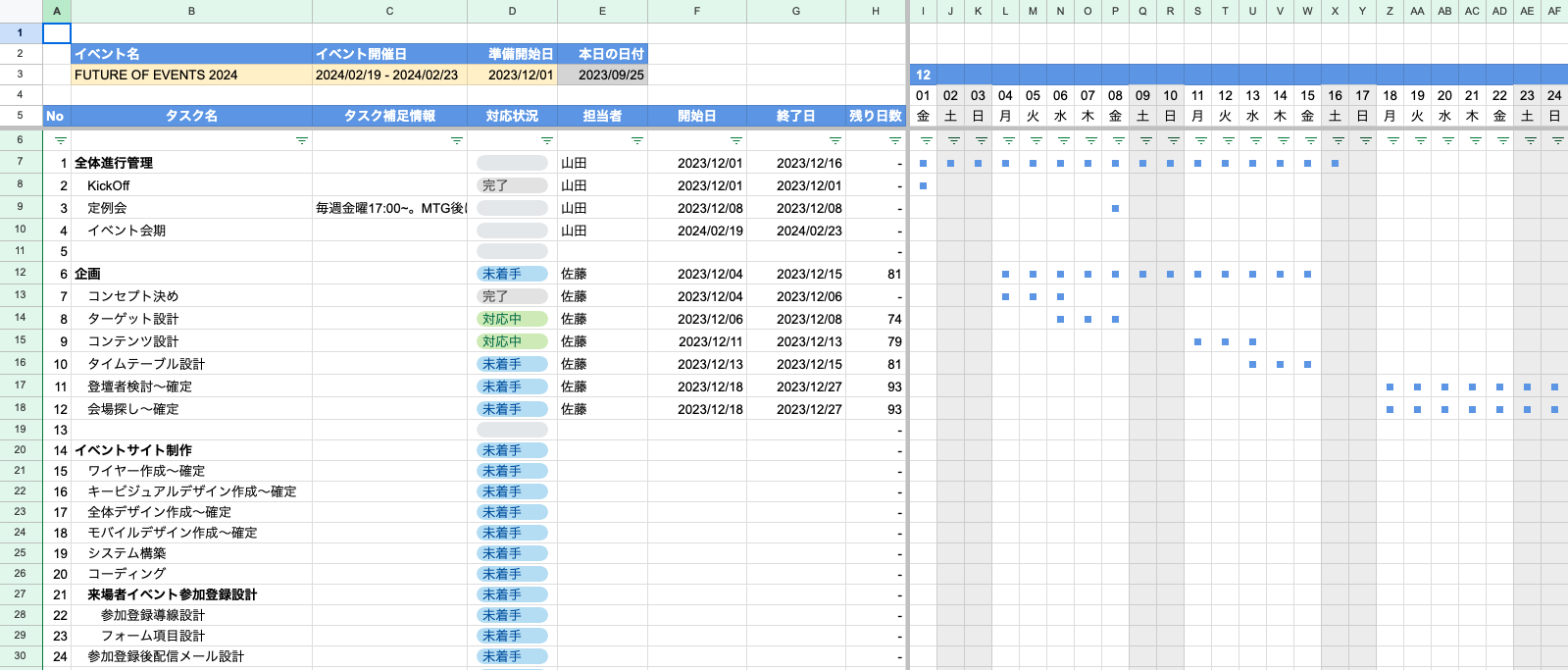Click the 終了日 column filter icon
Image resolution: width=1568 pixels, height=670 pixels.
(x=835, y=141)
